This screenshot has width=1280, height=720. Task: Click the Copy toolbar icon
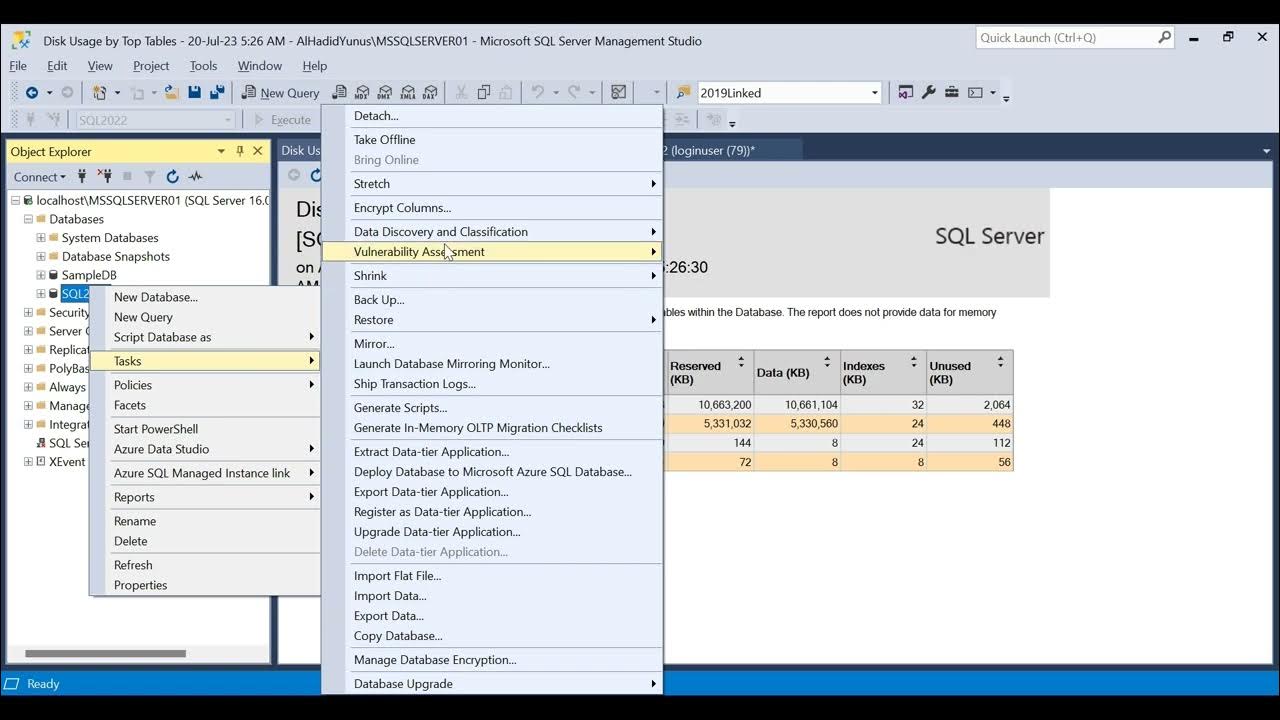tap(484, 93)
